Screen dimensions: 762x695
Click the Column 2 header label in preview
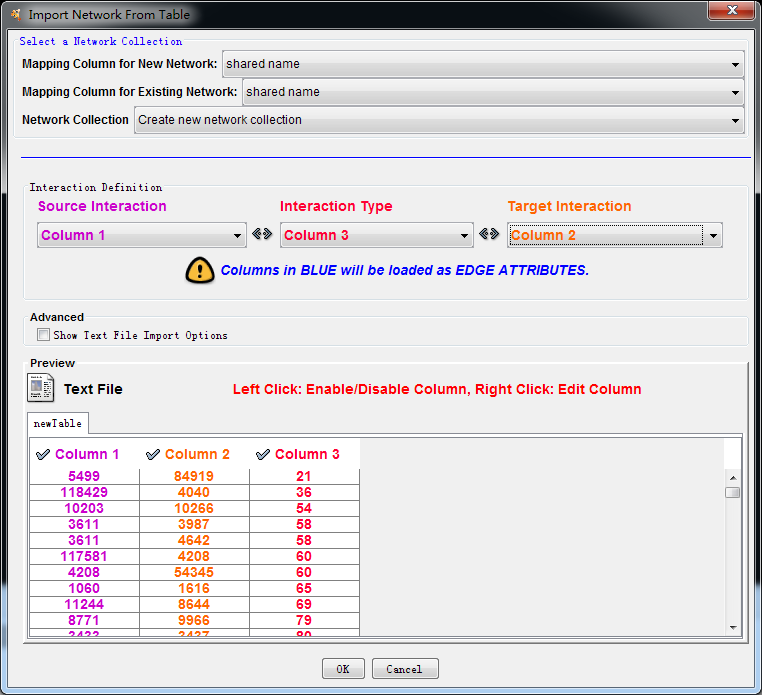coord(197,454)
